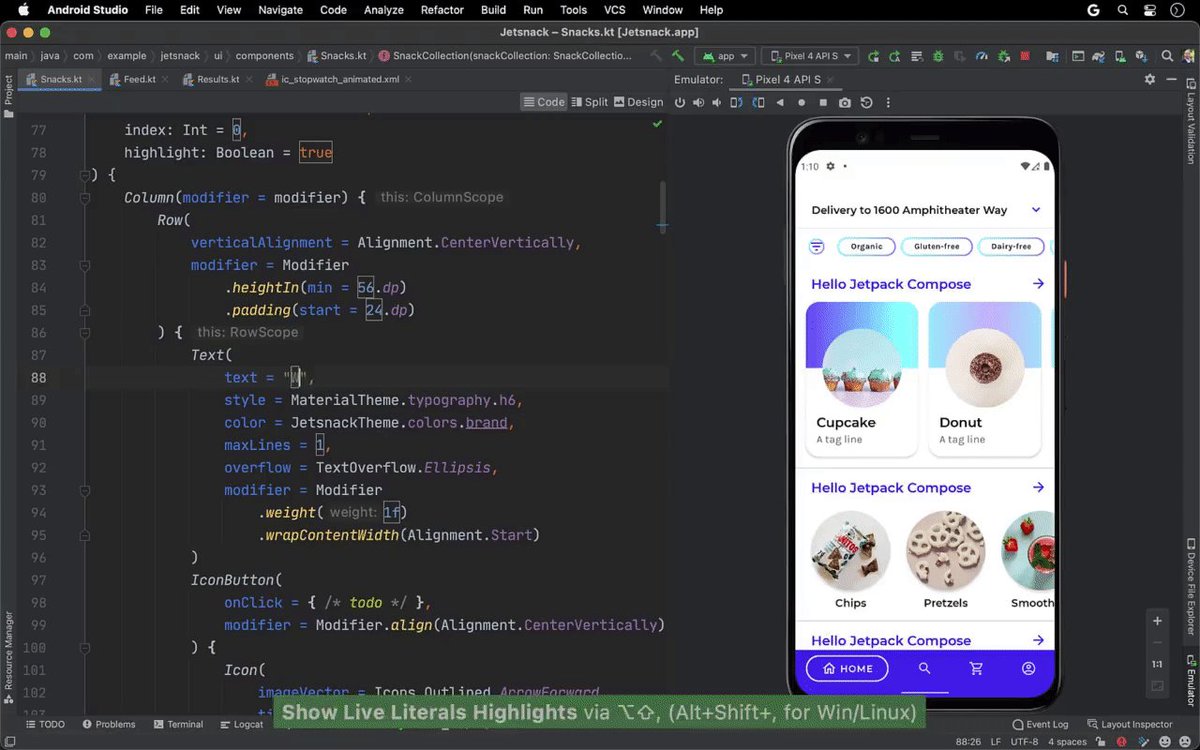Click the components breadcrumb in the navigation bar
The height and width of the screenshot is (750, 1200).
[265, 56]
